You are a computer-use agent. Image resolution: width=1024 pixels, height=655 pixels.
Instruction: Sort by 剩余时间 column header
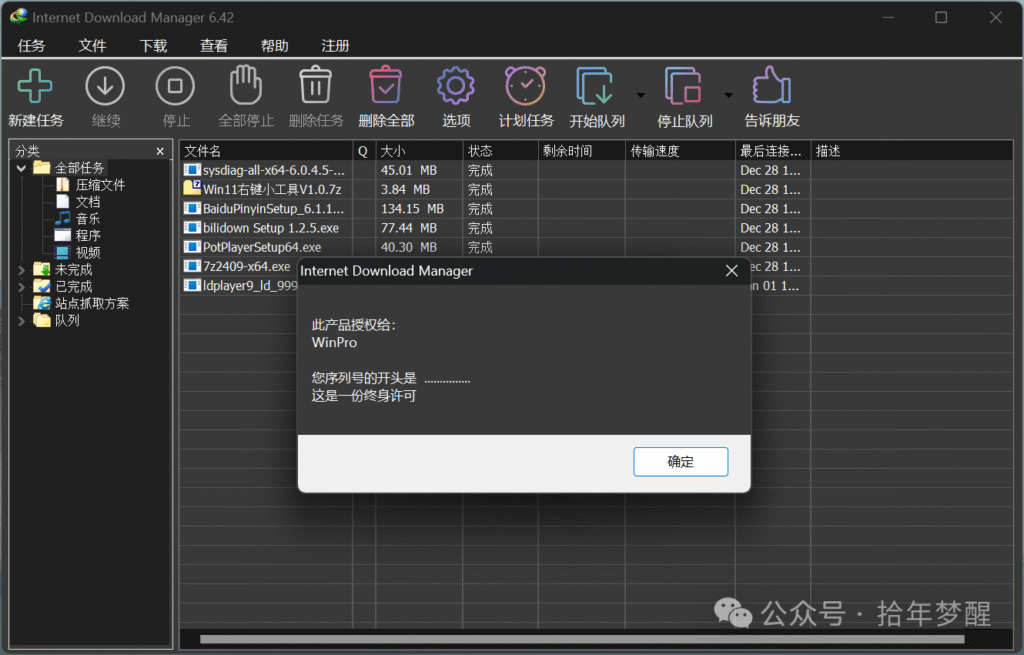click(581, 151)
